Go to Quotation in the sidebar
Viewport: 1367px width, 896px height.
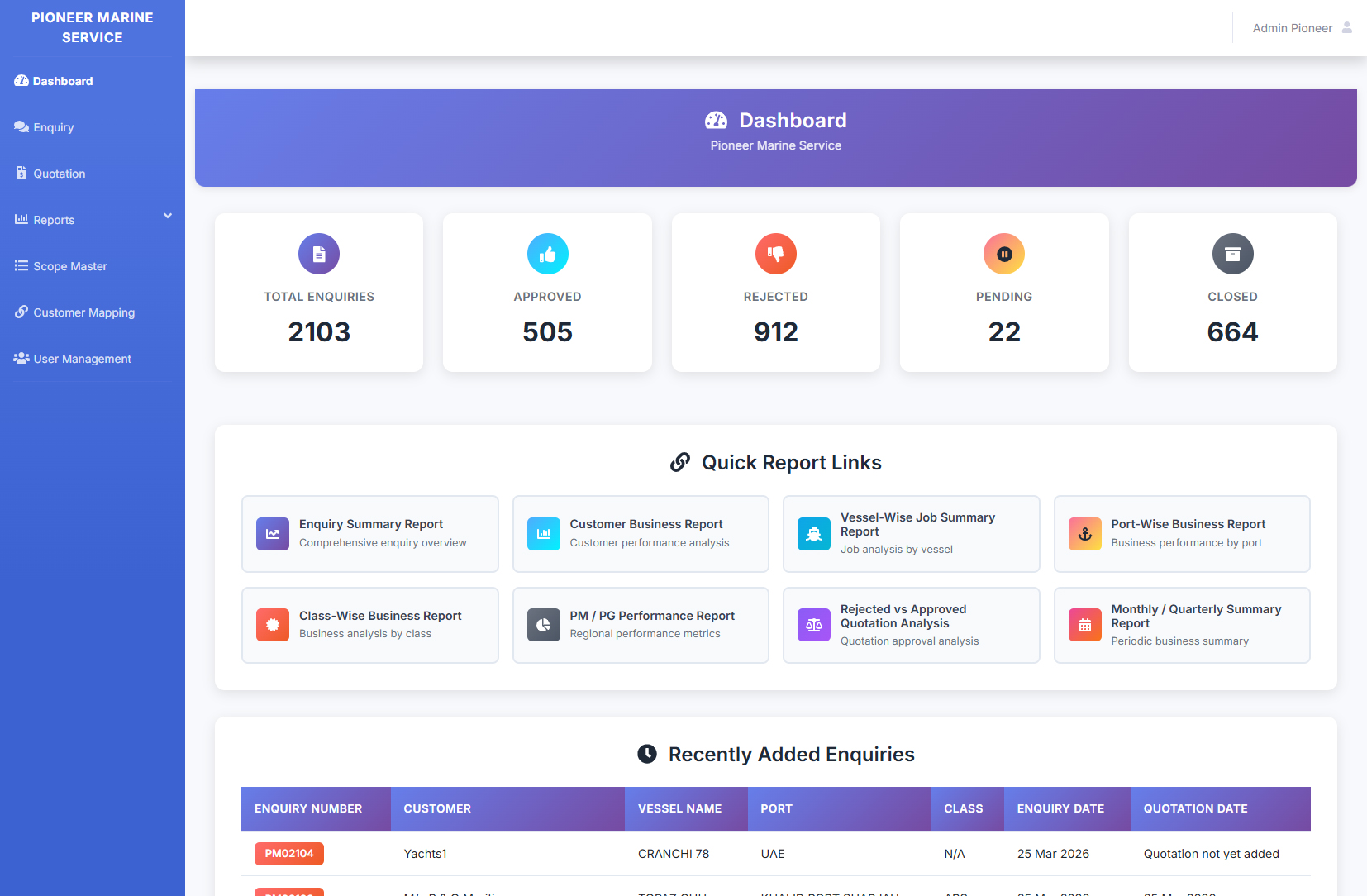coord(59,174)
